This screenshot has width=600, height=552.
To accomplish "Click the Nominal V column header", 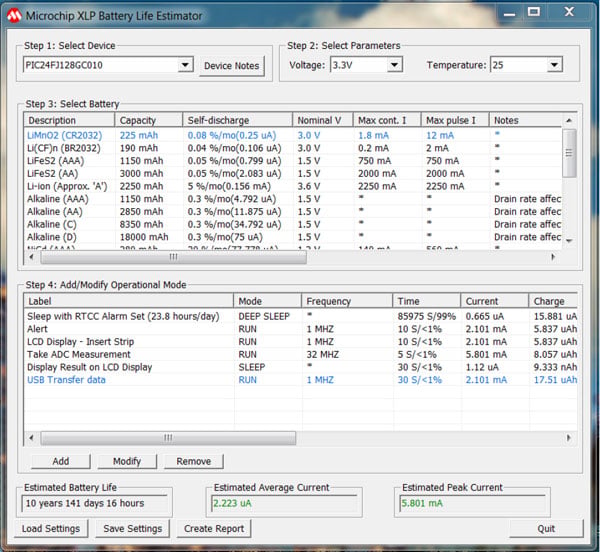I will [323, 120].
